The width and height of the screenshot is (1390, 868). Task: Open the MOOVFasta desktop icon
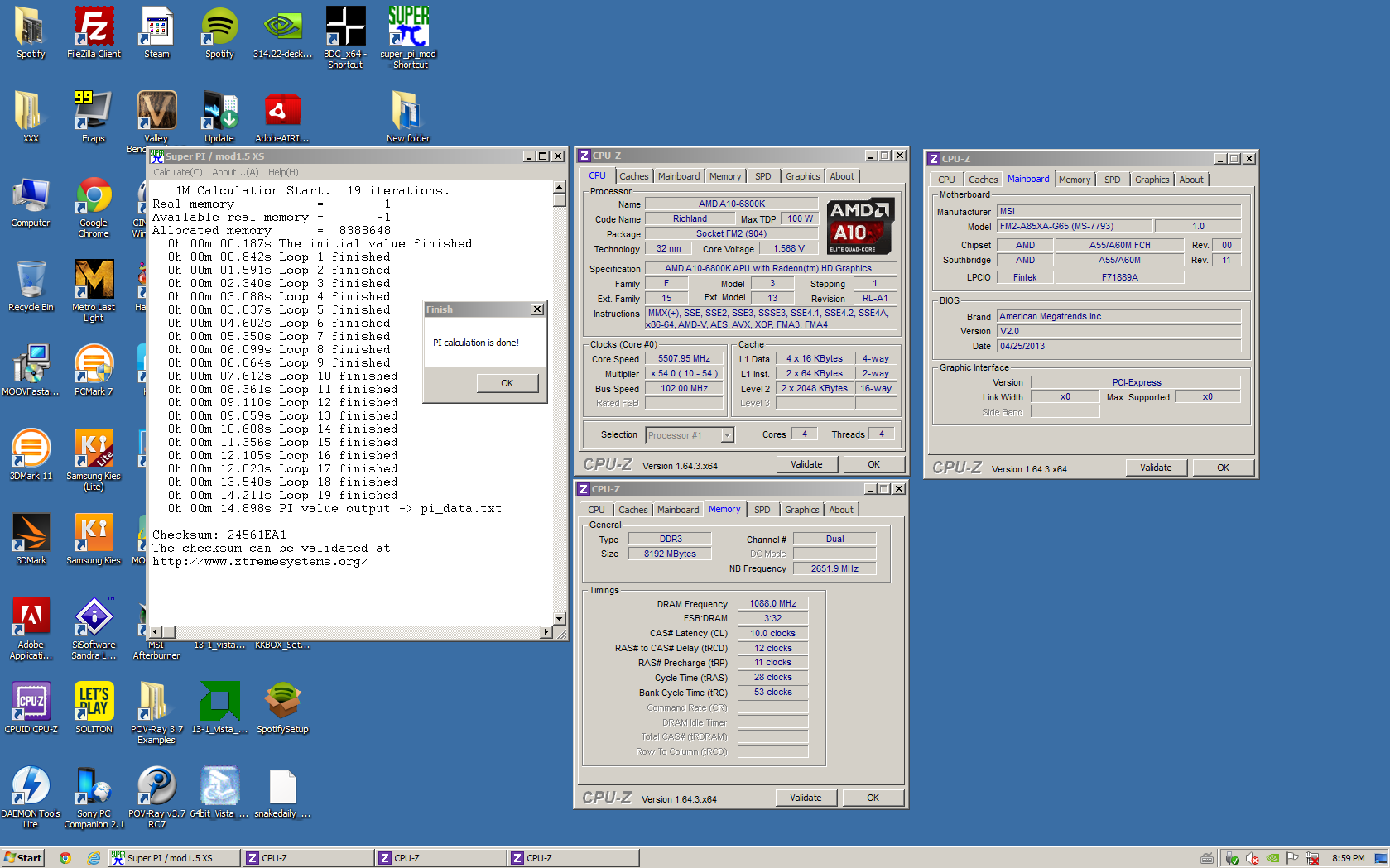tap(31, 372)
